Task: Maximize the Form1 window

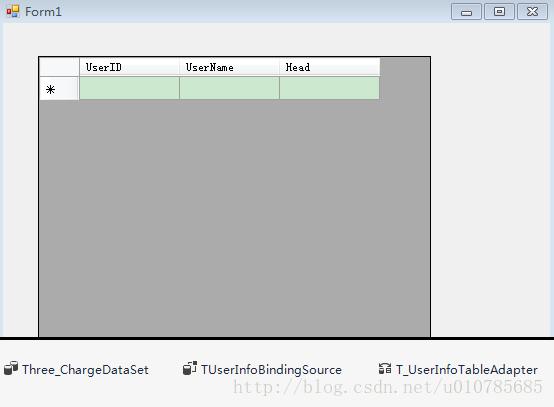Action: [499, 12]
